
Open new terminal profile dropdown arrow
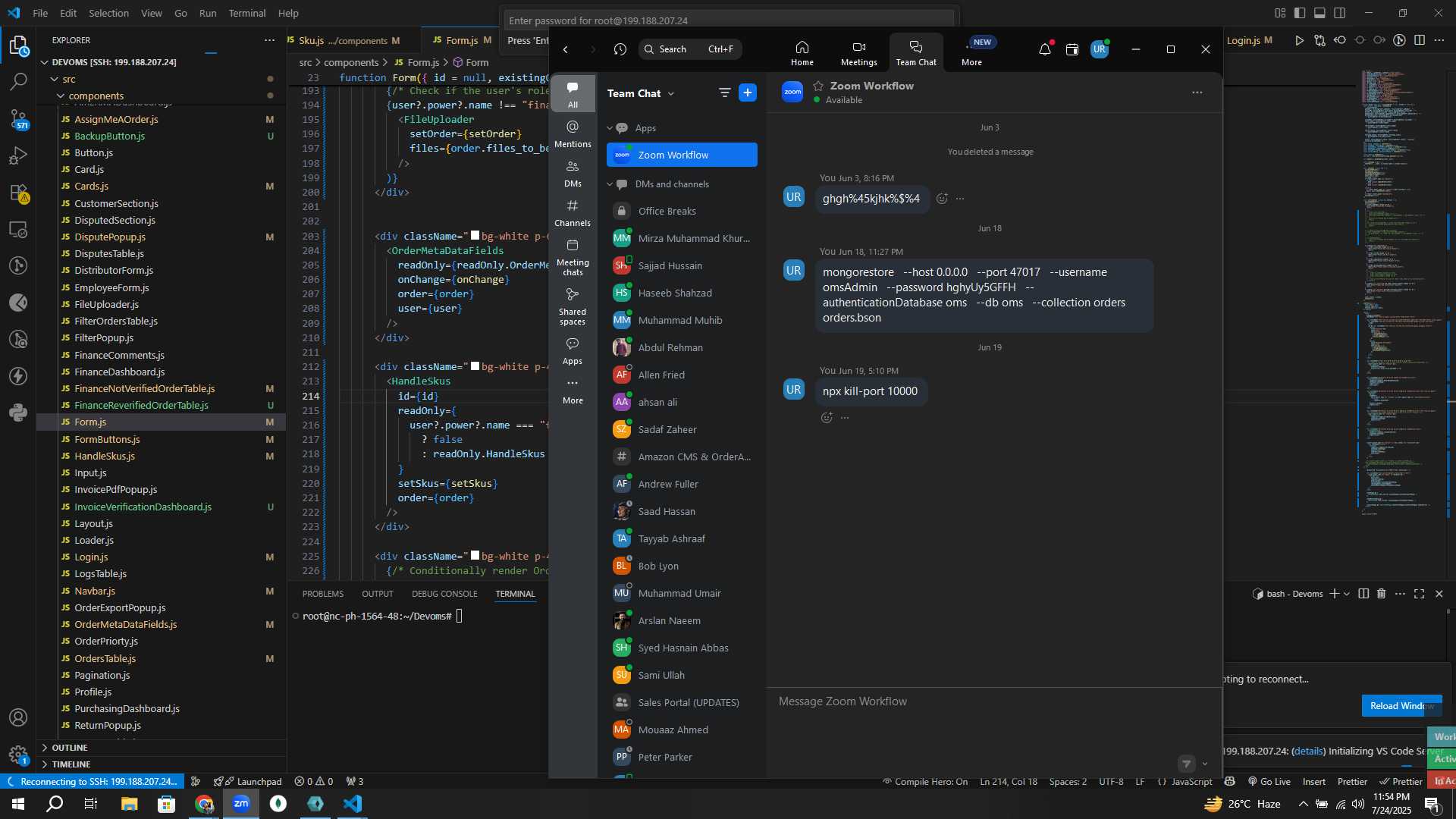tap(1347, 594)
